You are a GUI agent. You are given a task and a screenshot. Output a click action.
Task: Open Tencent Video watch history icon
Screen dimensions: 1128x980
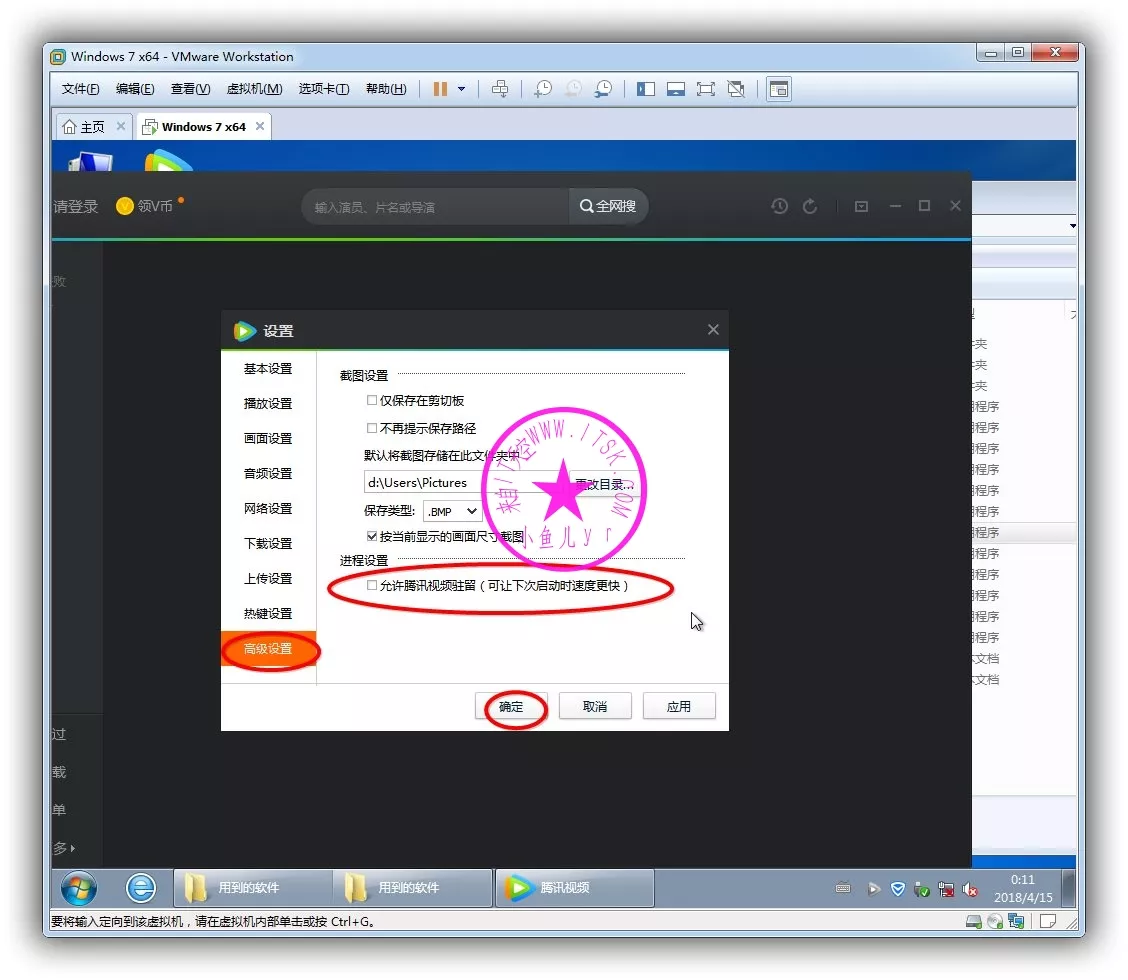pos(780,206)
